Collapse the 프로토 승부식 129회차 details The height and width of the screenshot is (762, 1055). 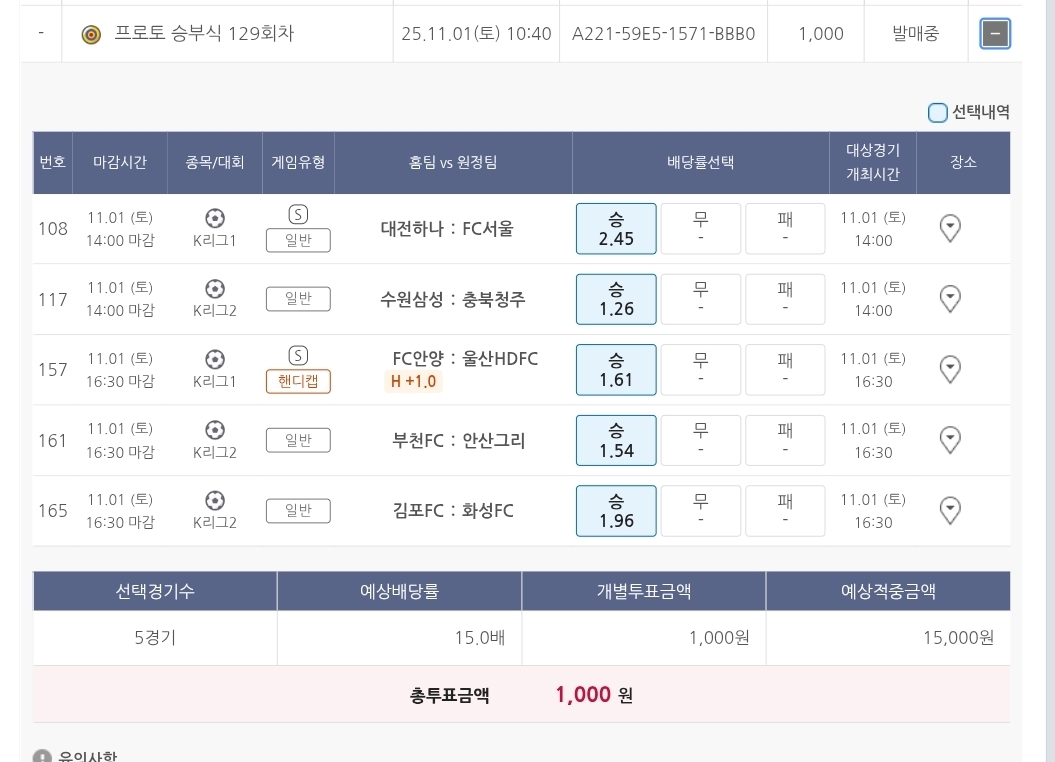click(994, 34)
